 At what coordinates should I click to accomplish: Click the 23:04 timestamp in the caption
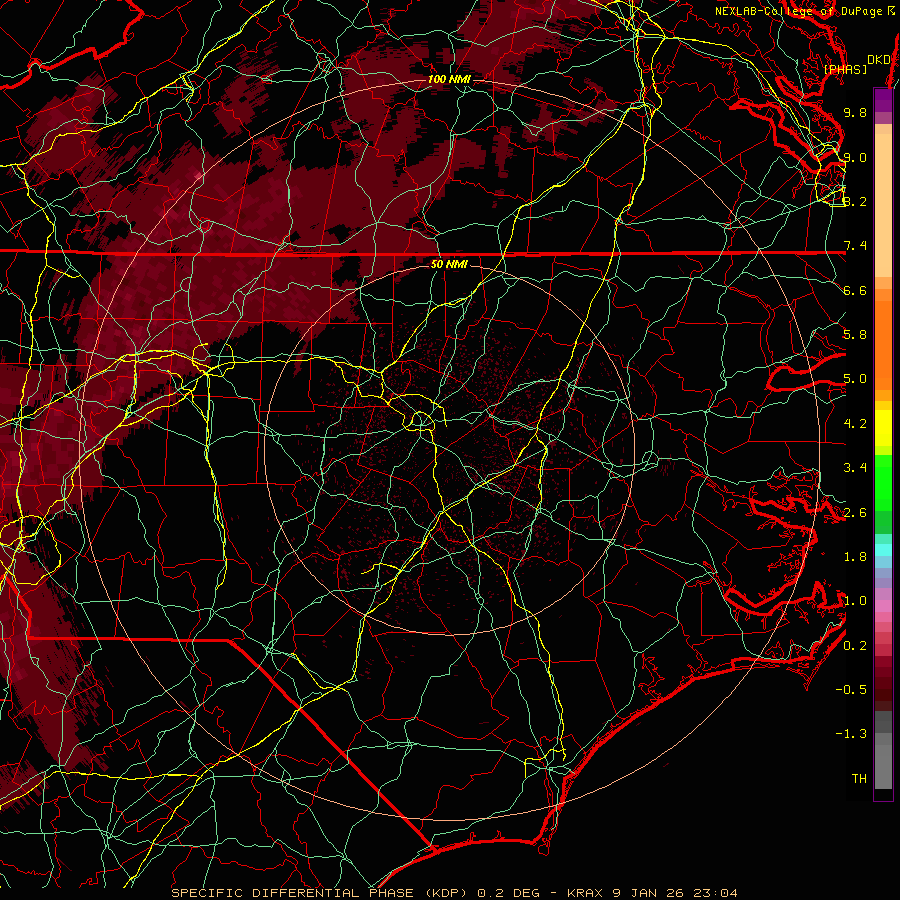(x=714, y=893)
